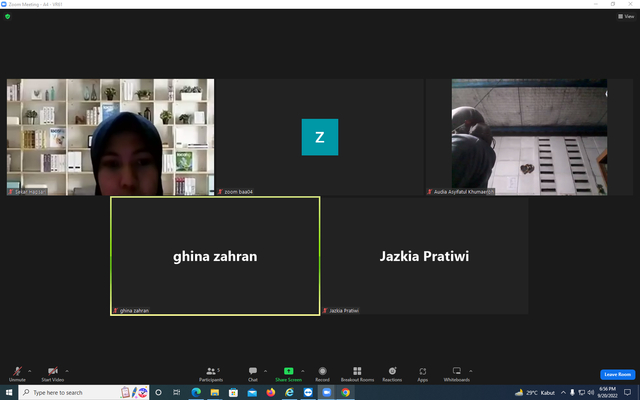
Task: Click the Jazkia Pratiwi name label at tile bottom
Action: click(344, 311)
